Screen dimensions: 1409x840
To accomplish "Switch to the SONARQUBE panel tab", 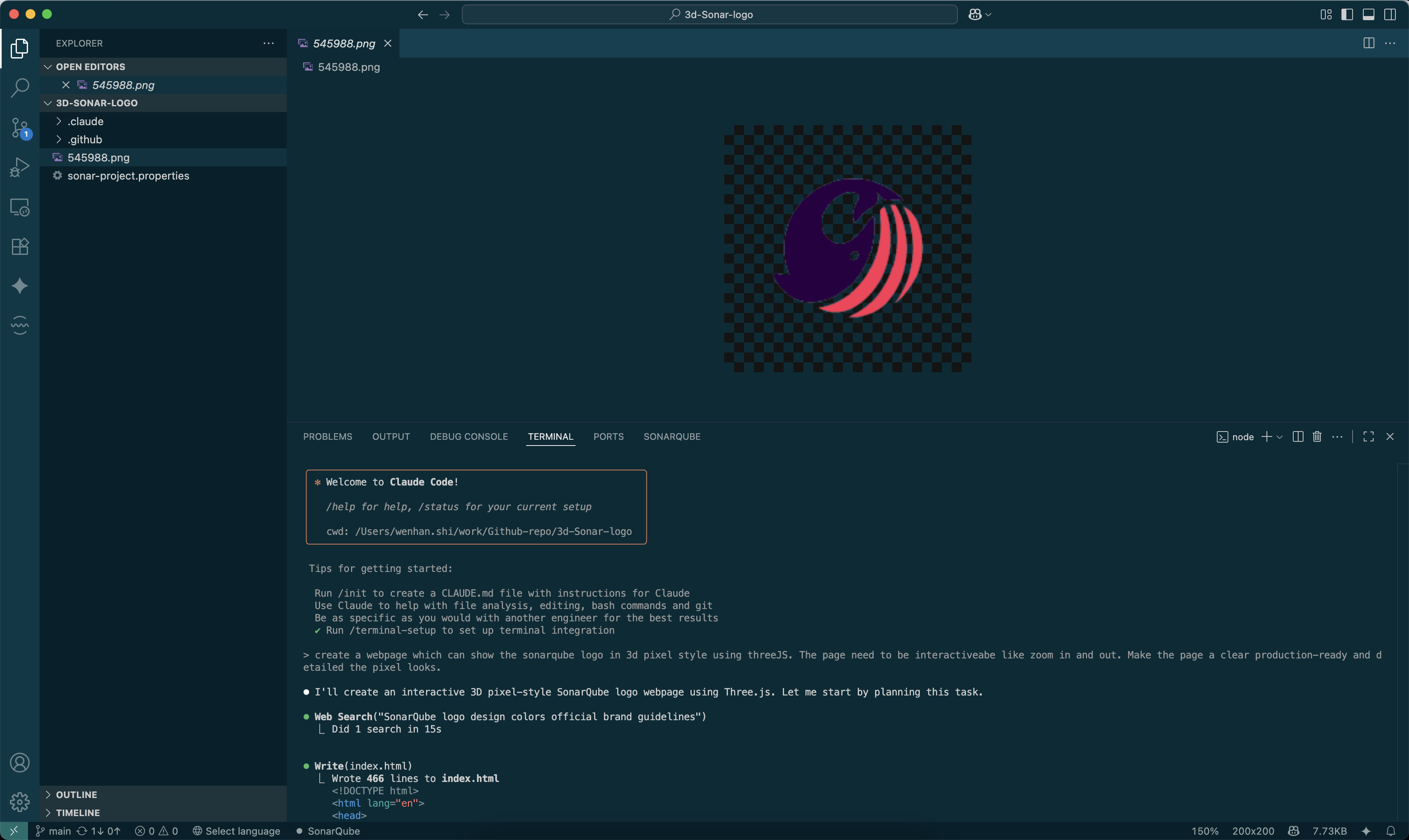I will coord(672,436).
